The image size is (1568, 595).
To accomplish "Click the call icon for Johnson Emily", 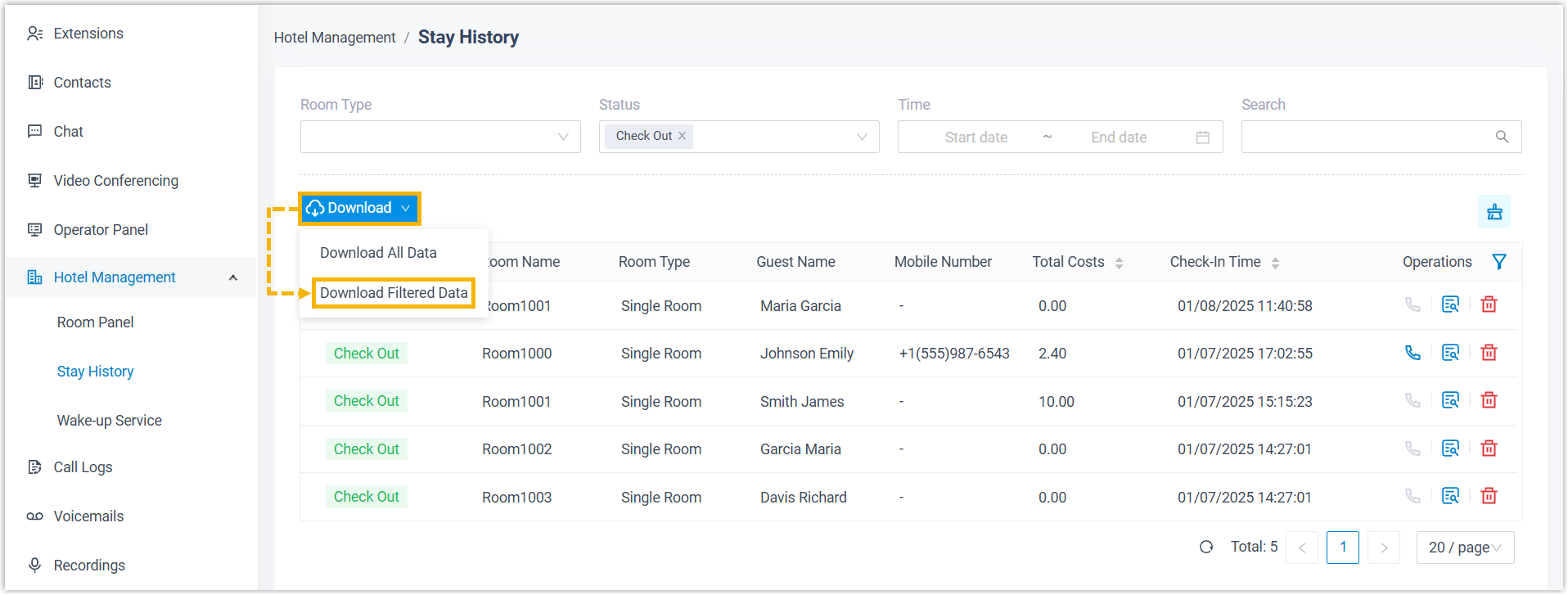I will [1413, 353].
